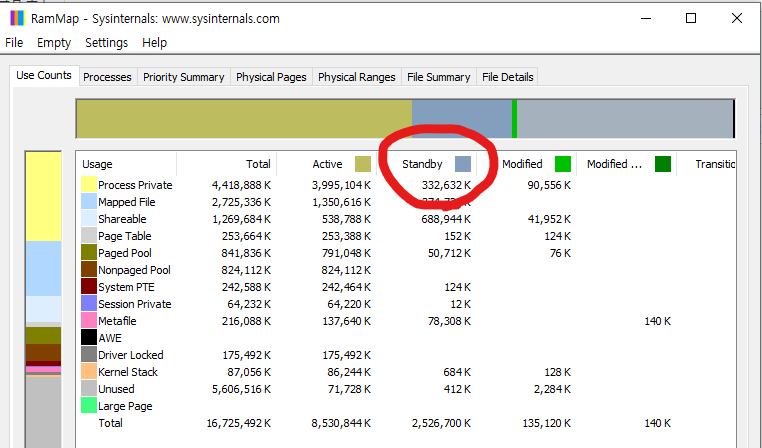Screen dimensions: 762x448
Task: Click the Standby column blue color swatch
Action: pos(462,164)
